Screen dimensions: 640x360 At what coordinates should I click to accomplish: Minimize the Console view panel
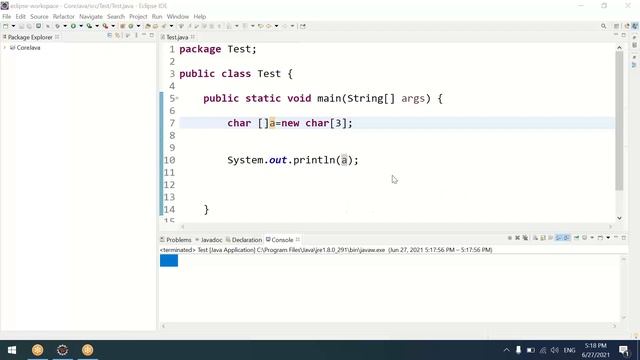click(616, 237)
